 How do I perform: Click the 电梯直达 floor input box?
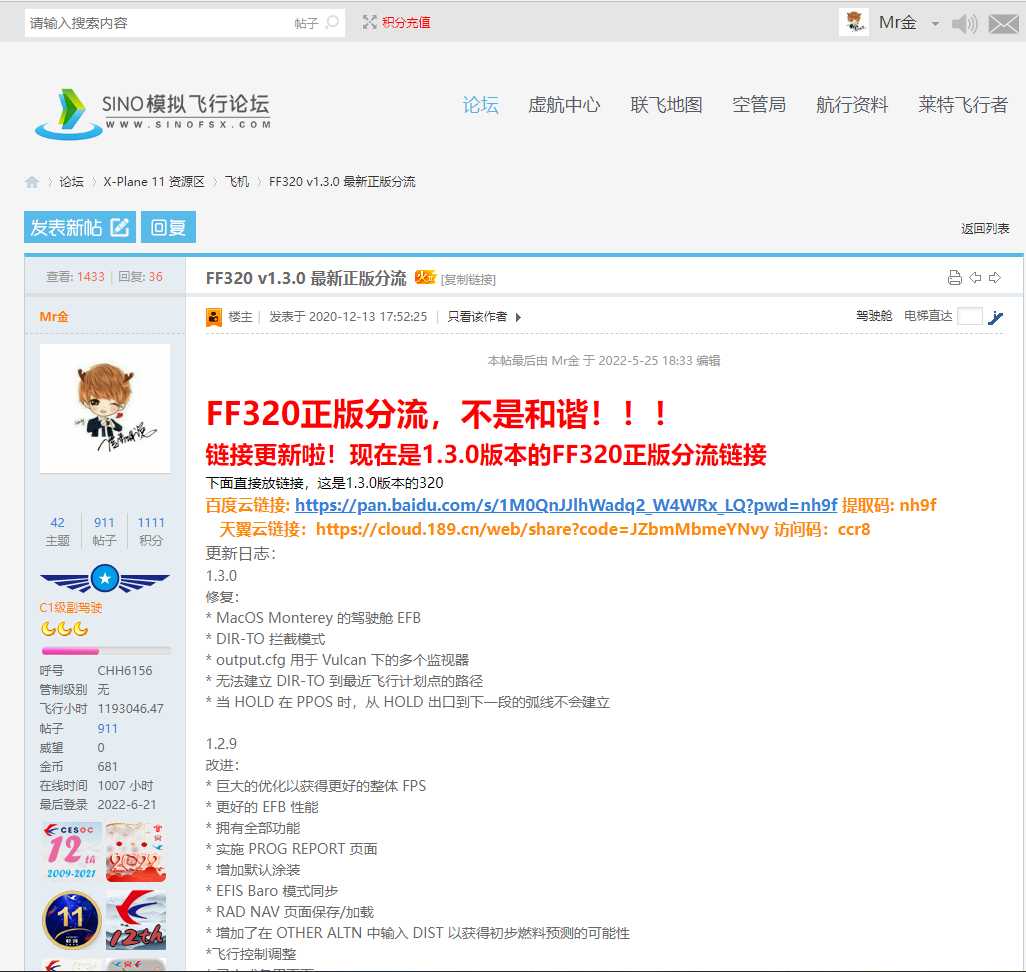click(970, 316)
